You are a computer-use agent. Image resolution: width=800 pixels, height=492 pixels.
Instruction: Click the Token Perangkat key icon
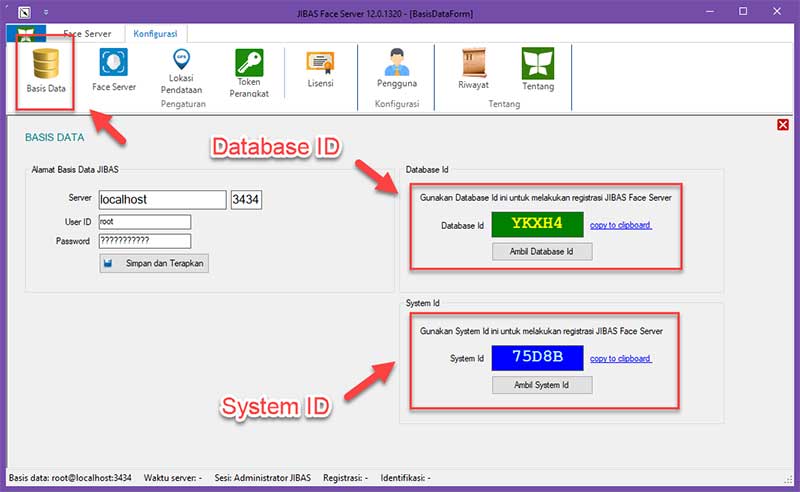point(249,73)
